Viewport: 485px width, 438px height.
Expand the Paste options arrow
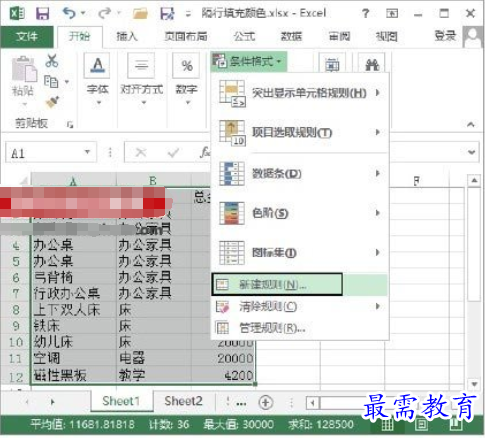click(x=24, y=104)
